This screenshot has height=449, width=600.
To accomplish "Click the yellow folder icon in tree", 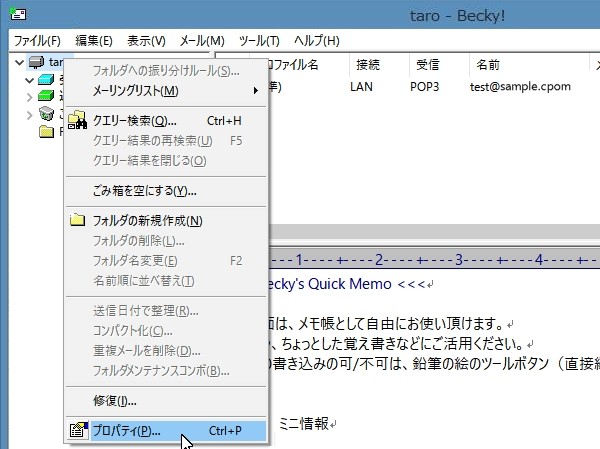I will coord(47,131).
